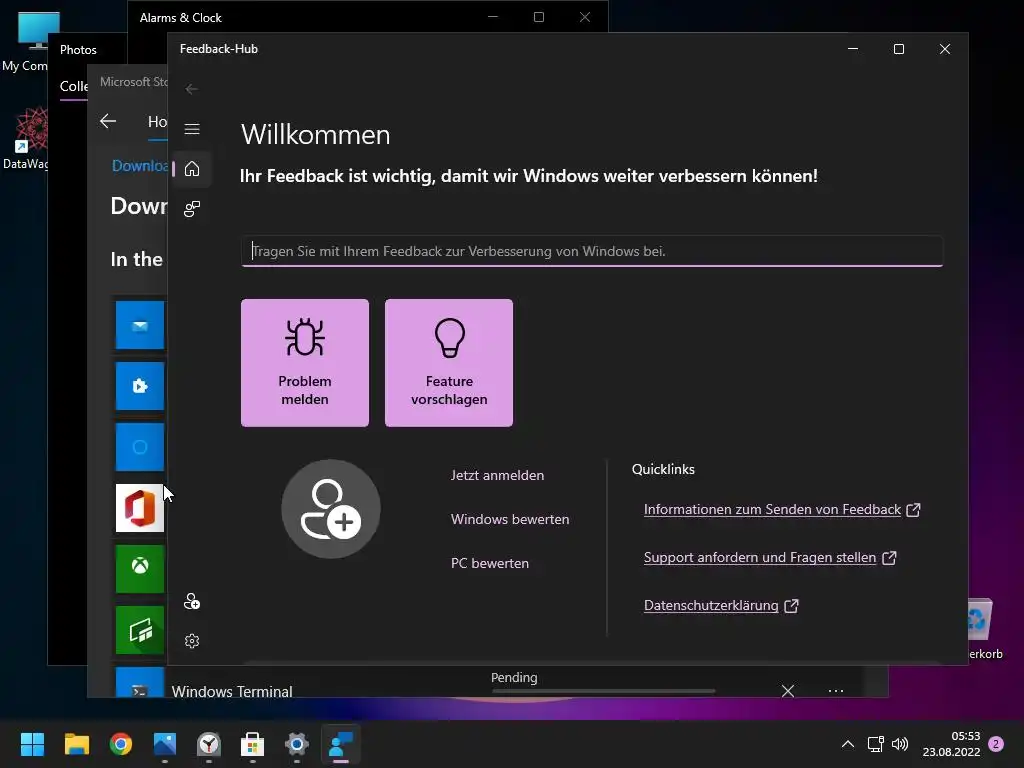Click the account sign-in icon in sidebar
Image resolution: width=1024 pixels, height=768 pixels.
click(191, 601)
